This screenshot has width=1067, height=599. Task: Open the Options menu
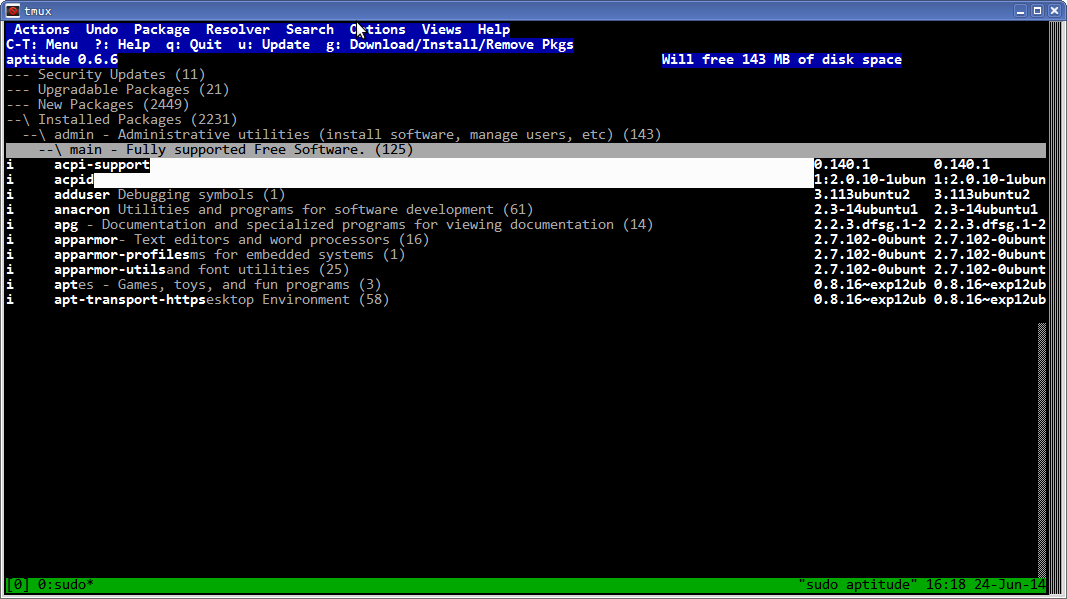(378, 29)
